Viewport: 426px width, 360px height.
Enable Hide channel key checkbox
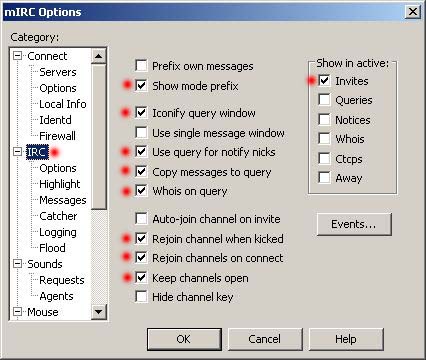141,297
